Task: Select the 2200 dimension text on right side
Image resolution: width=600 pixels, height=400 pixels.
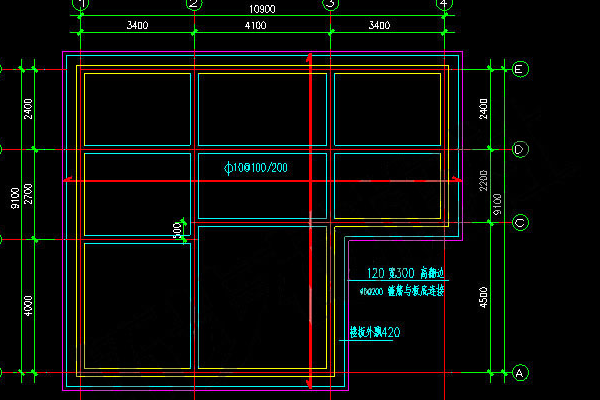Action: (483, 181)
